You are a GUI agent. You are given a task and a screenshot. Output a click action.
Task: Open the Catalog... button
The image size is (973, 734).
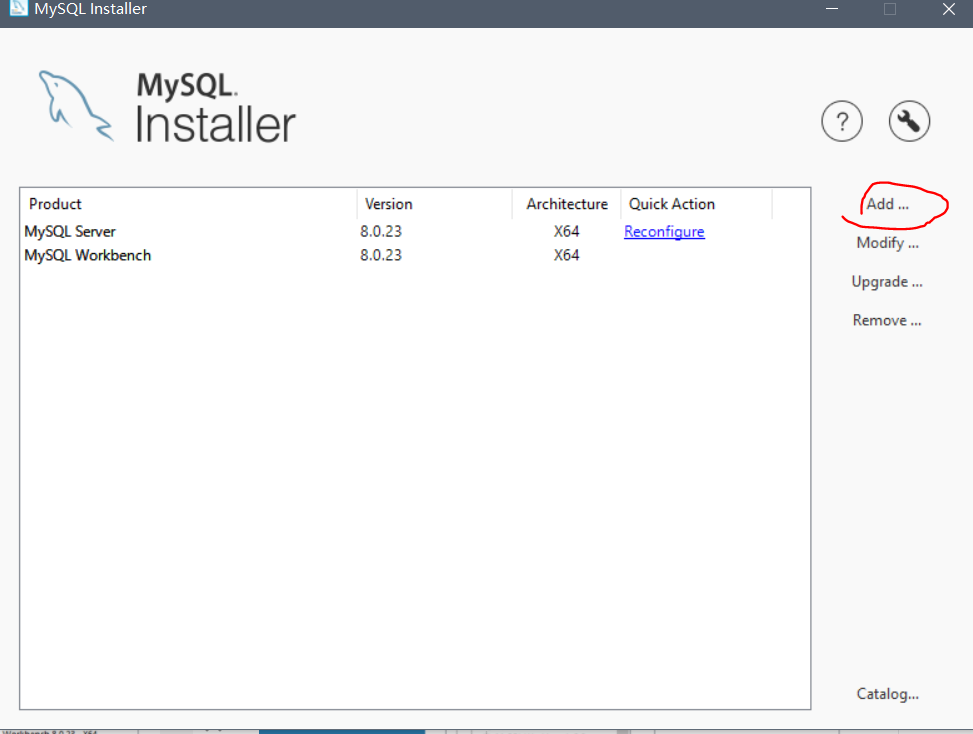(x=887, y=694)
